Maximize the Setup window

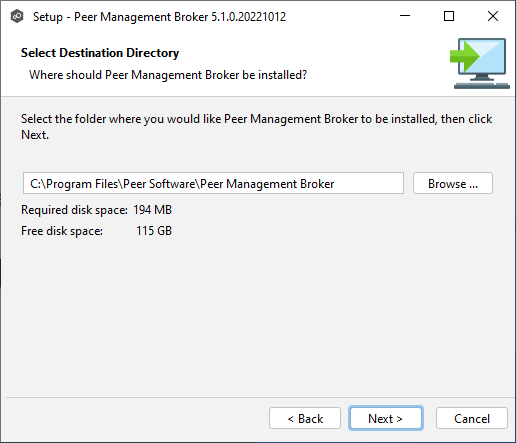[x=449, y=16]
